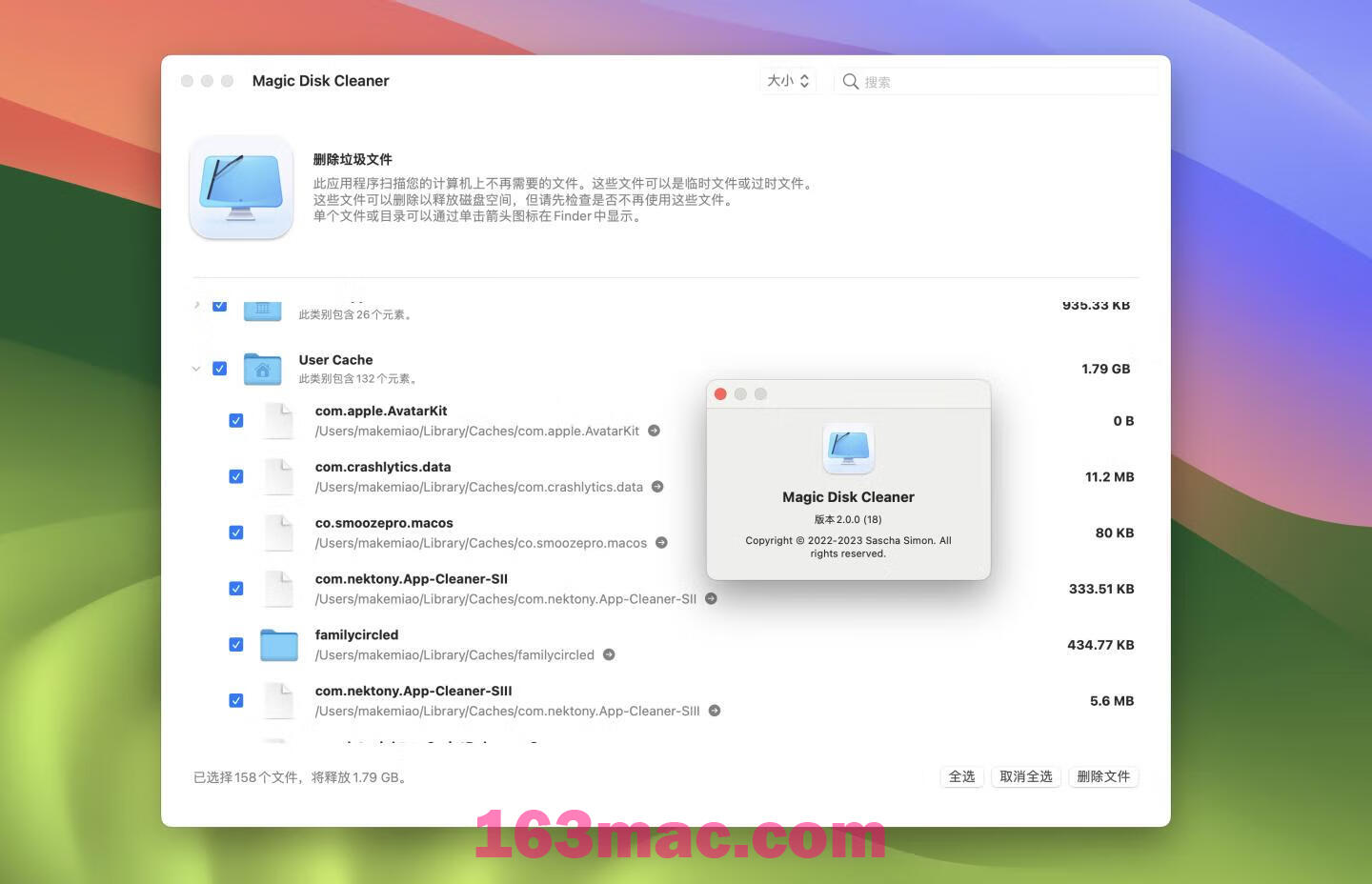Click the search magnifier icon
1372x884 pixels.
851,82
